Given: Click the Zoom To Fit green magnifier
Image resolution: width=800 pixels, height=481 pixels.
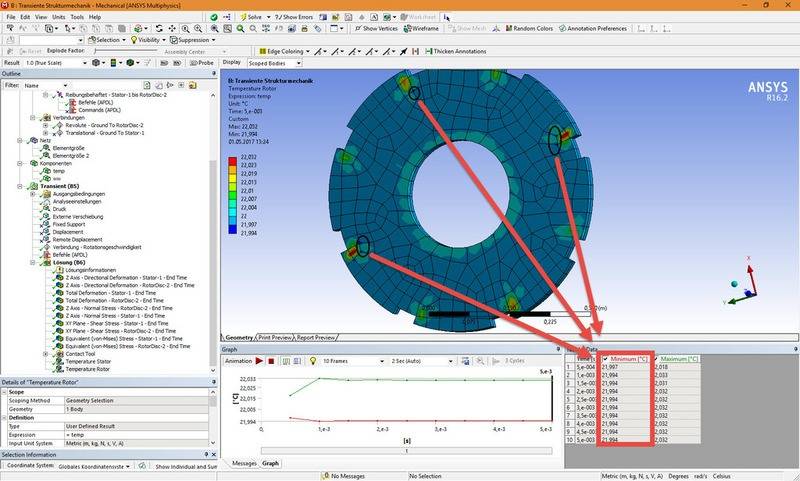Looking at the screenshot, I should click(240, 29).
